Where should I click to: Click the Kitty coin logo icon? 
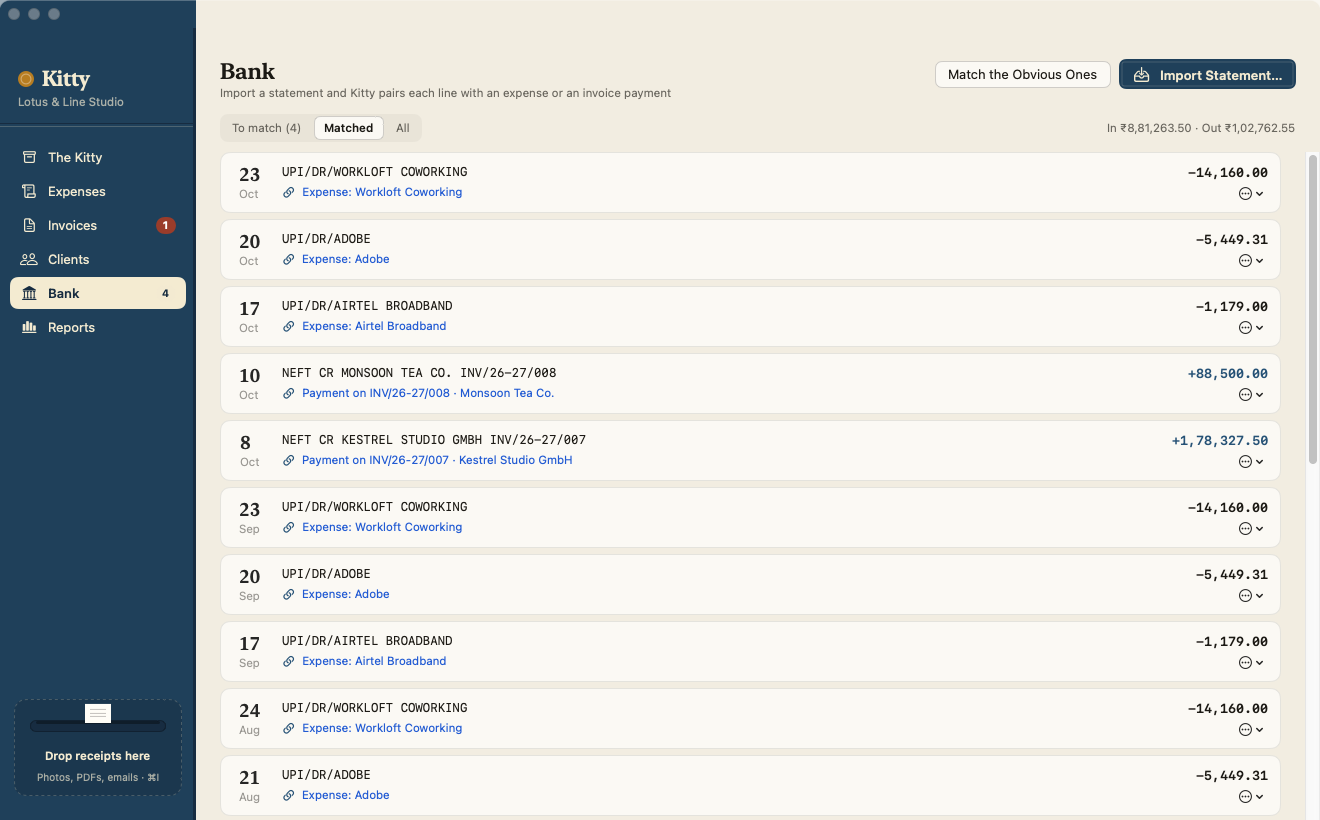point(26,79)
